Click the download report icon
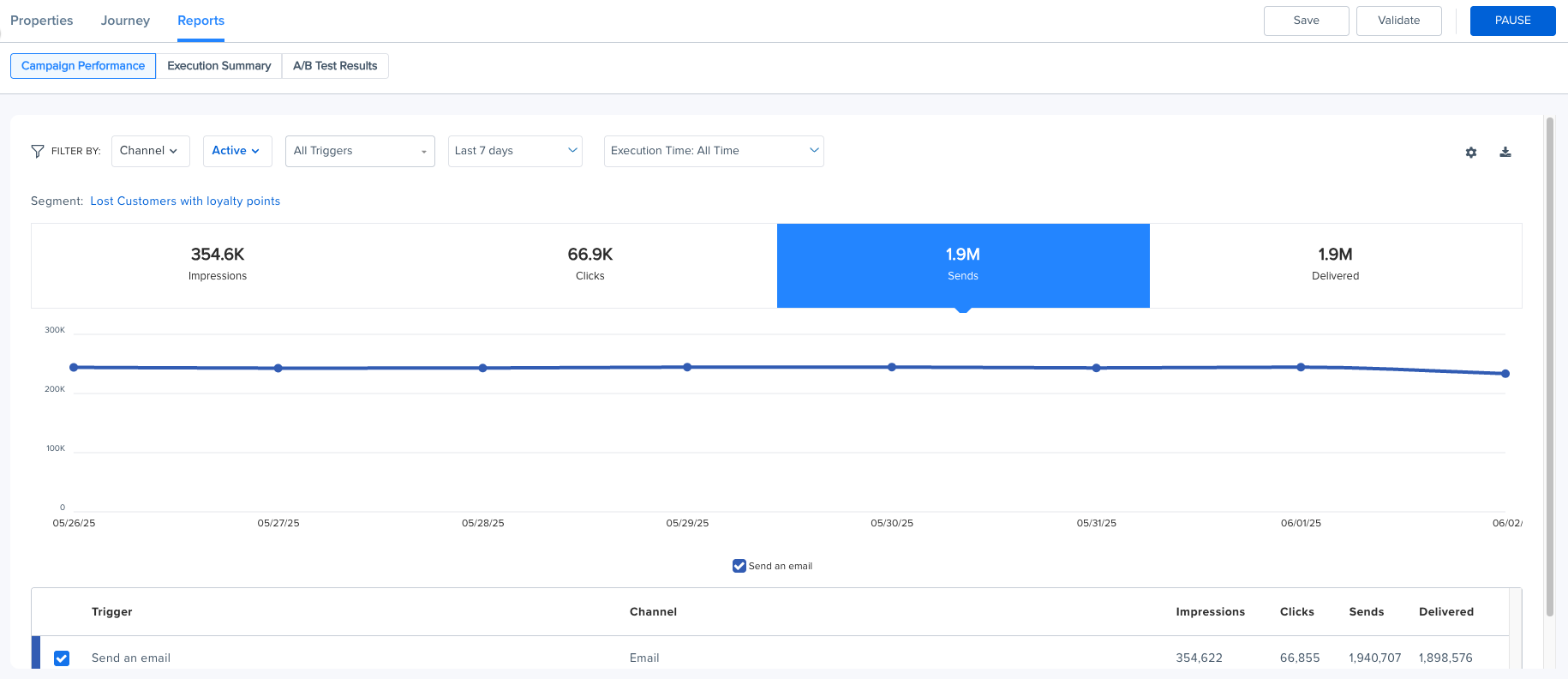This screenshot has height=679, width=1568. click(1505, 152)
